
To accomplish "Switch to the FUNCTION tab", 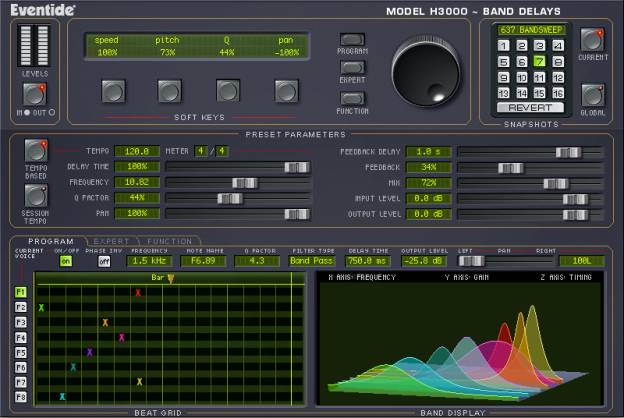I will pos(170,241).
